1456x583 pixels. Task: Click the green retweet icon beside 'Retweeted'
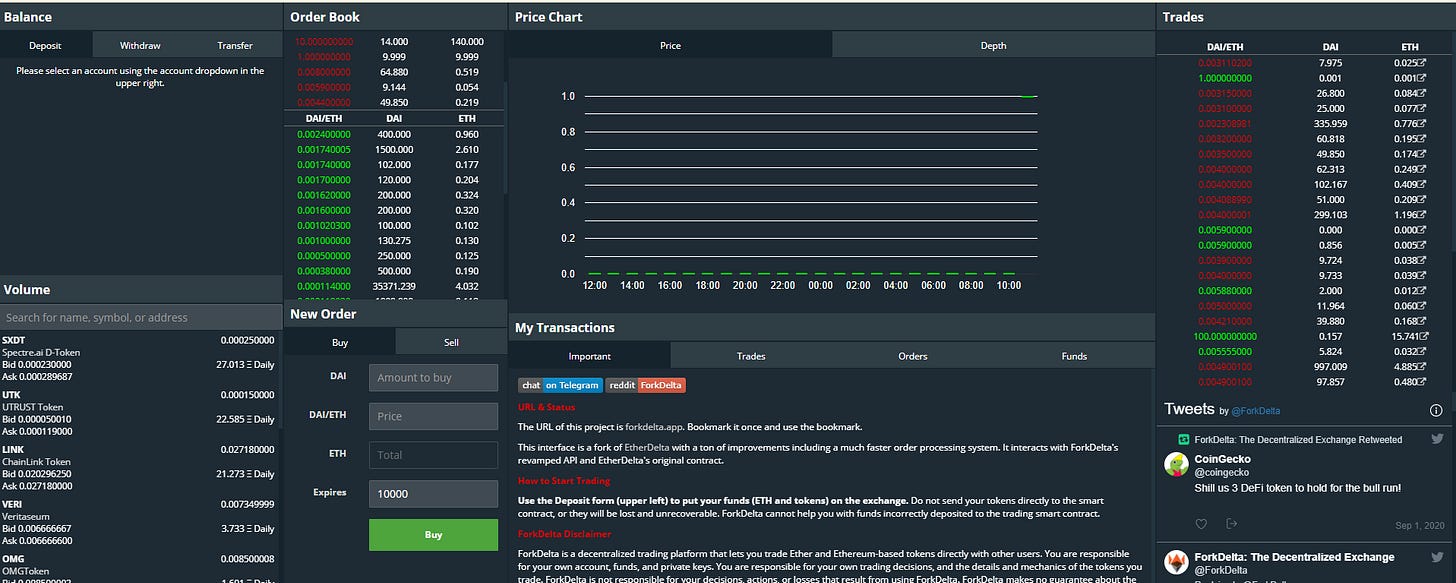1182,440
